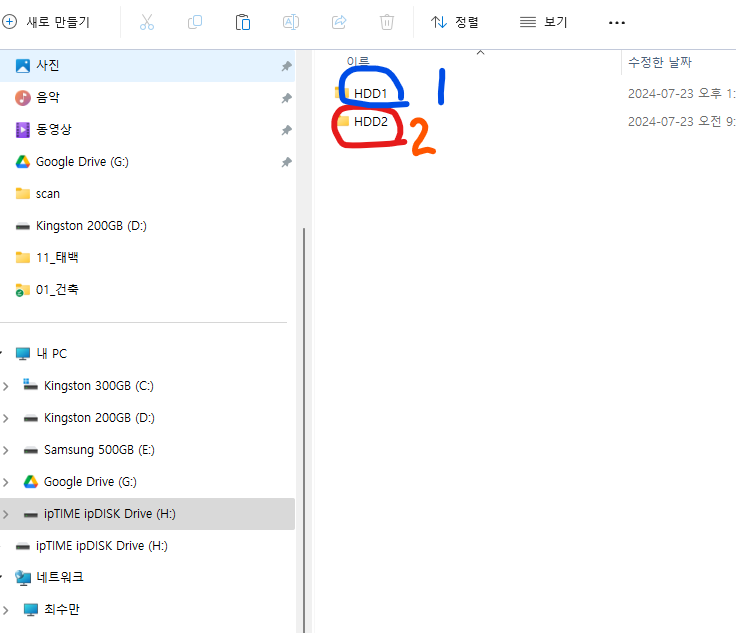Click the drive icon beside Samsung 500GB
736x633 pixels.
click(31, 450)
